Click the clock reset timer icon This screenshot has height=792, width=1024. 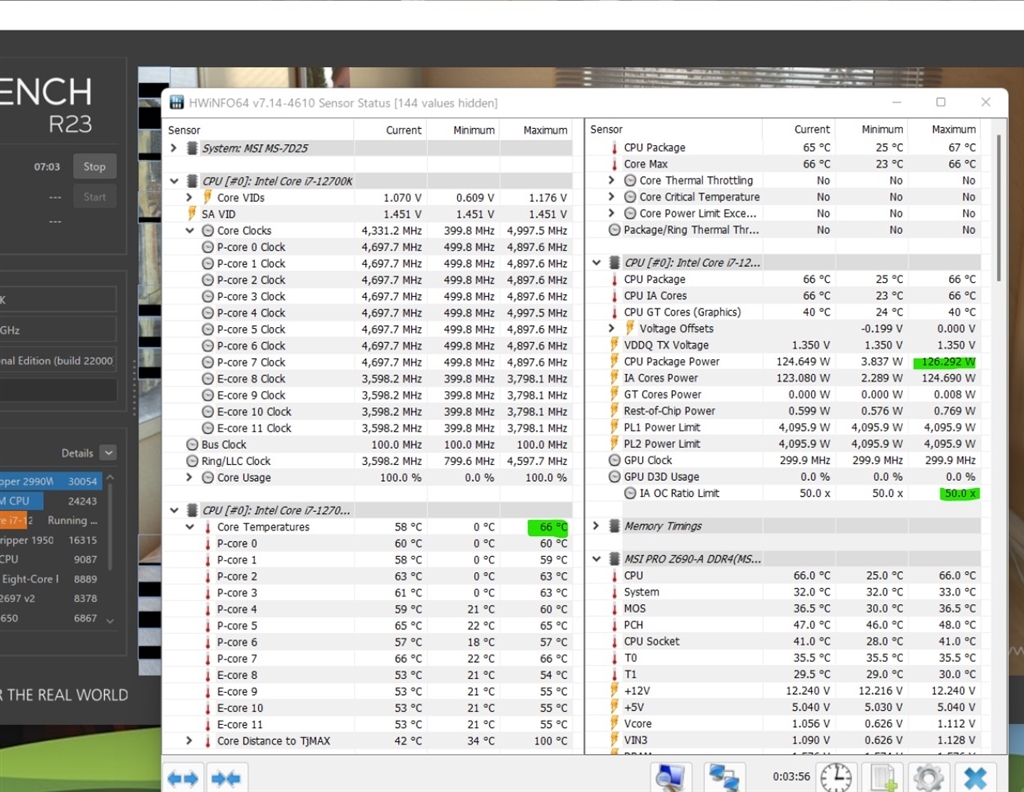pos(836,778)
